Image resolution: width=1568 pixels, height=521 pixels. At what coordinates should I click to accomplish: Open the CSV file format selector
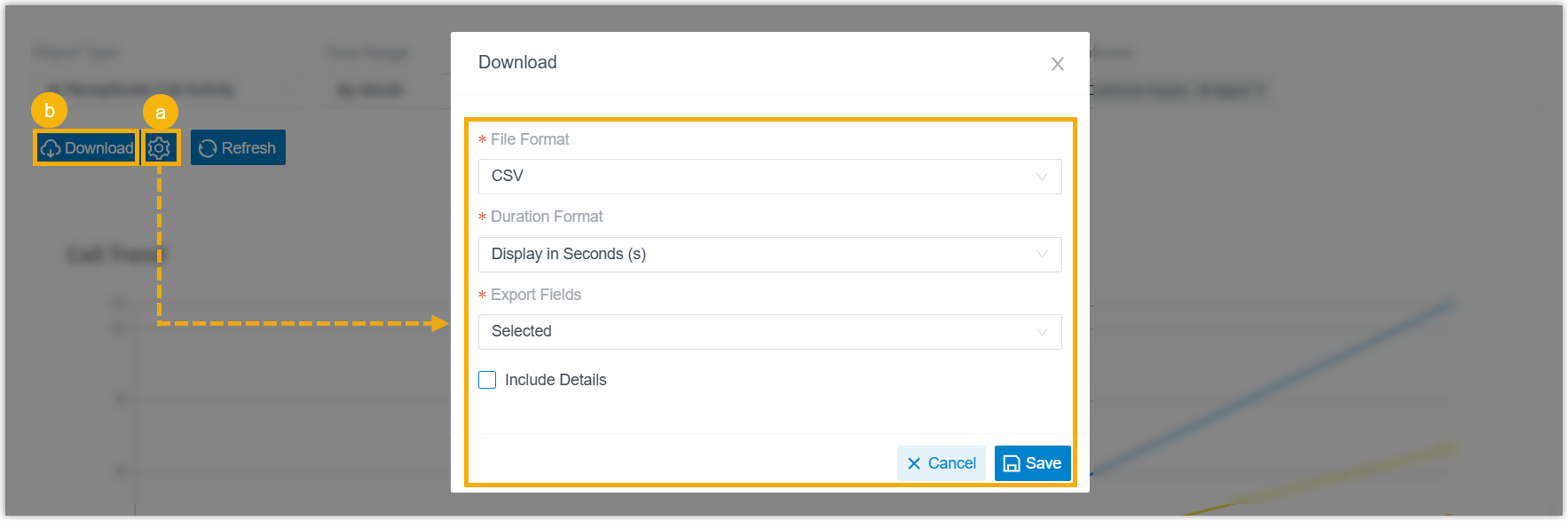[x=754, y=177]
